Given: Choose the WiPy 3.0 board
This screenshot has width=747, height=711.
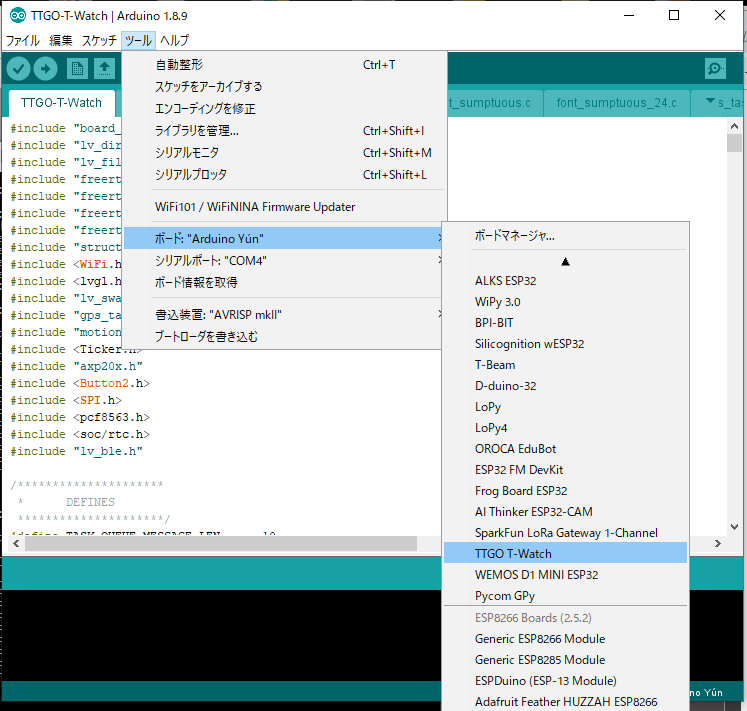Looking at the screenshot, I should click(565, 302).
